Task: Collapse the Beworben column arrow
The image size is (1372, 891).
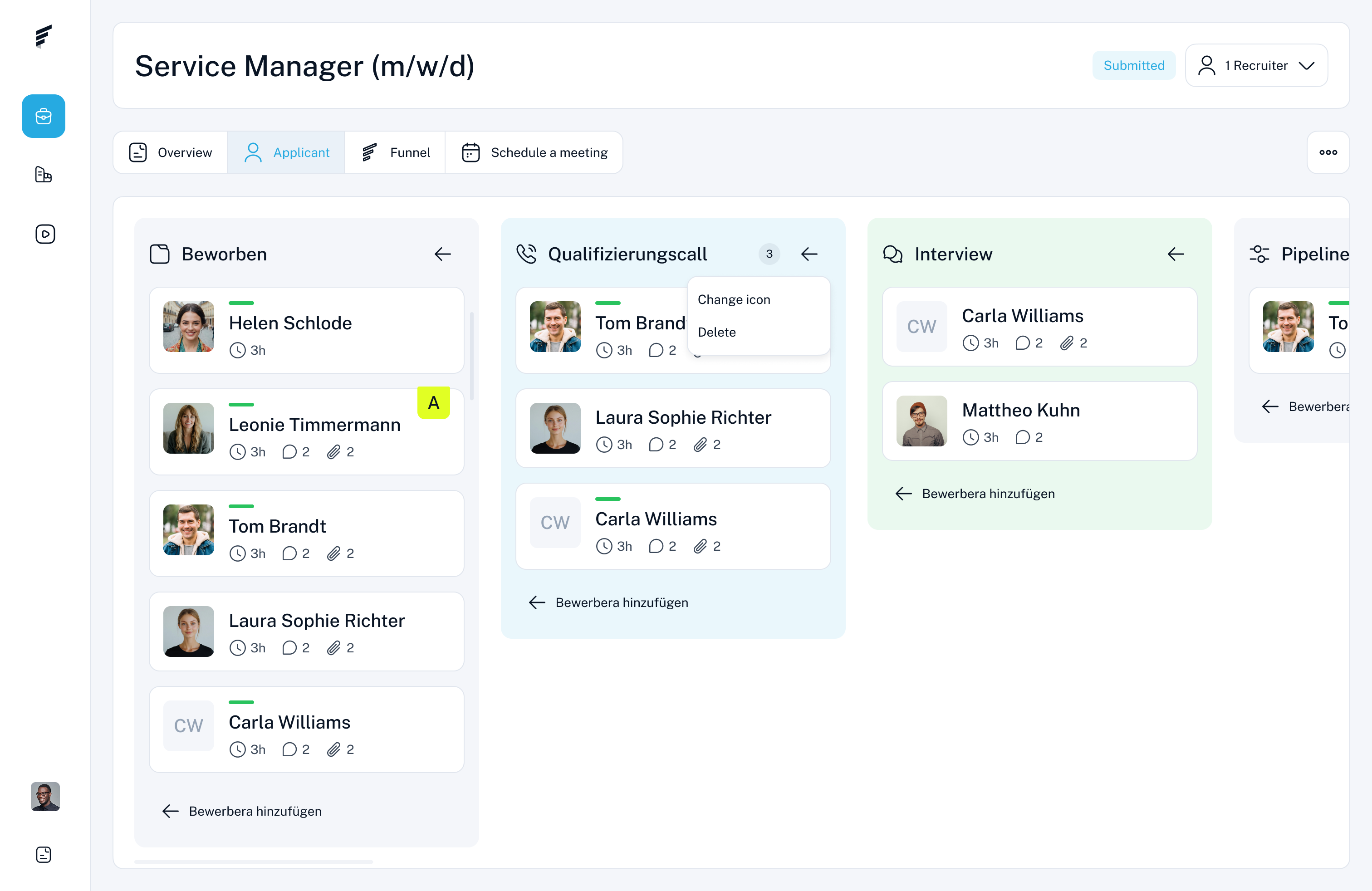Action: pos(443,254)
